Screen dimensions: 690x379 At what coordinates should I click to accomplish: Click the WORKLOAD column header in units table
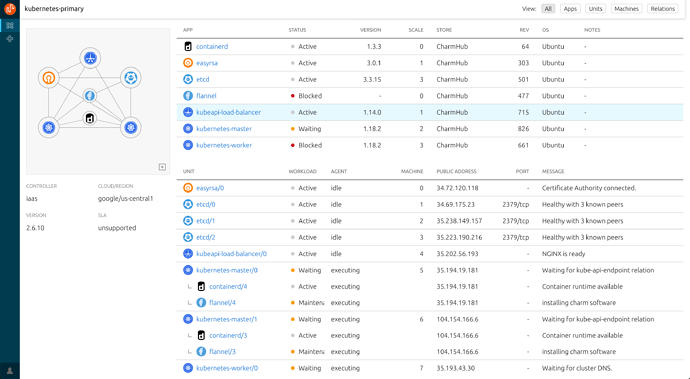pyautogui.click(x=302, y=171)
